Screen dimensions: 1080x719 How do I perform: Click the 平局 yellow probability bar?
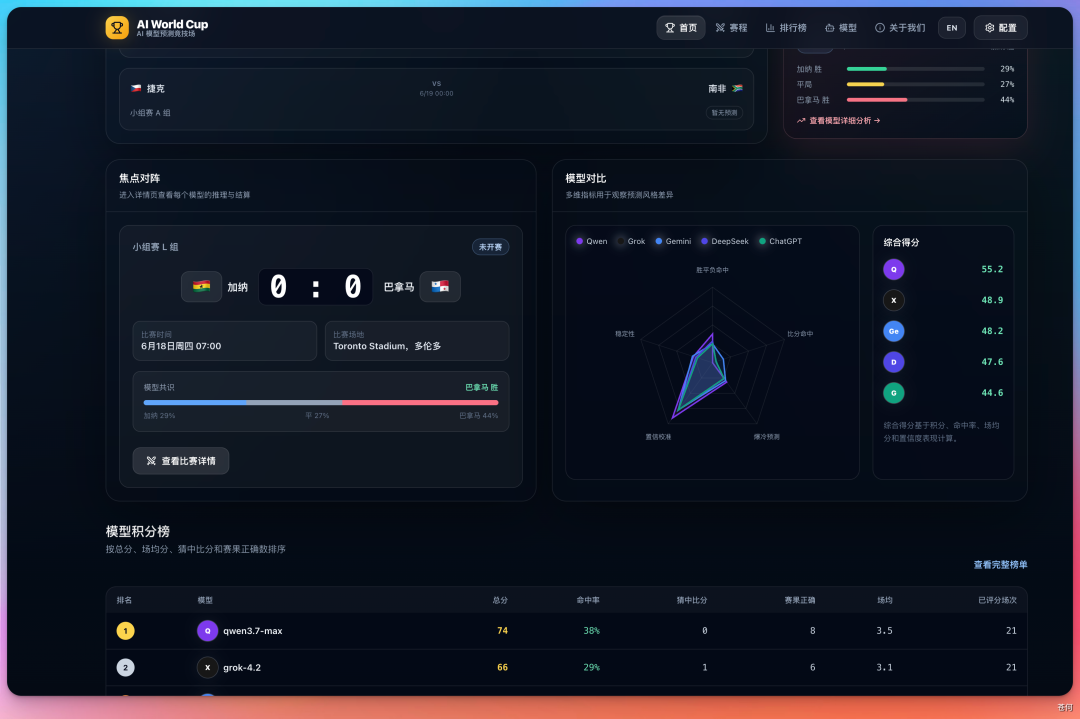(x=865, y=84)
